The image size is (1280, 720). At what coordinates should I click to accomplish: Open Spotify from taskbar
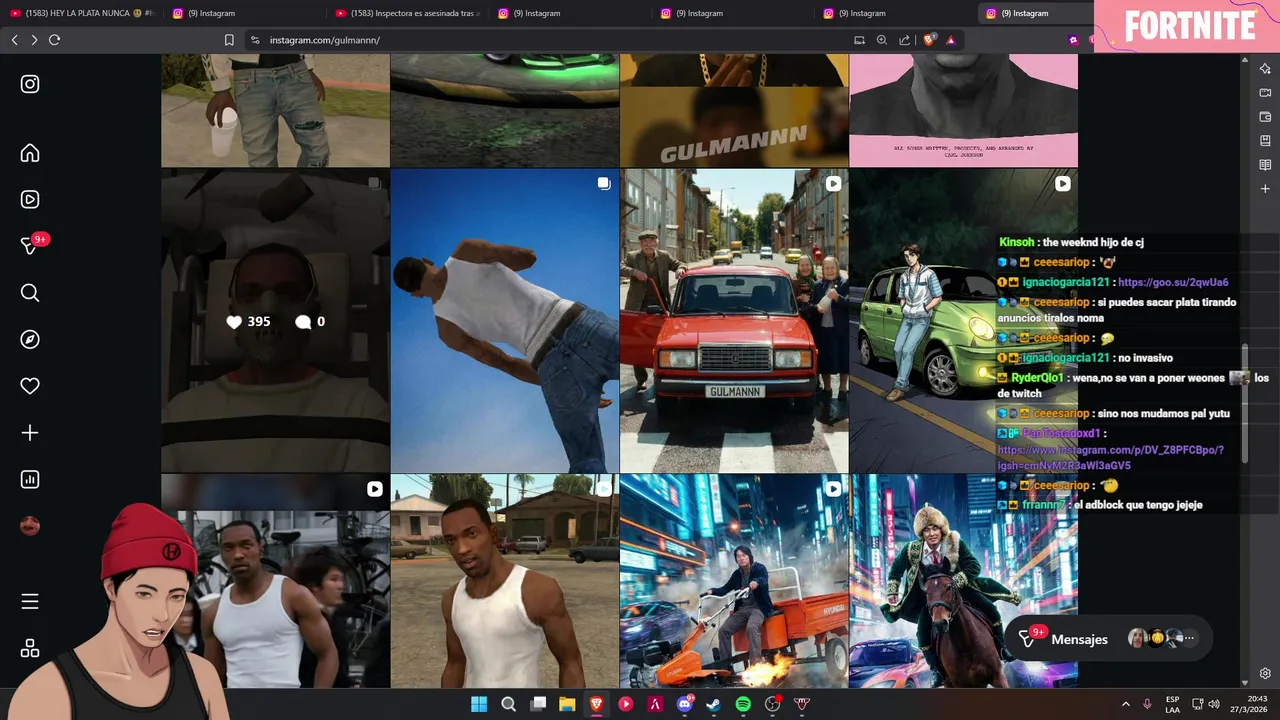[743, 704]
